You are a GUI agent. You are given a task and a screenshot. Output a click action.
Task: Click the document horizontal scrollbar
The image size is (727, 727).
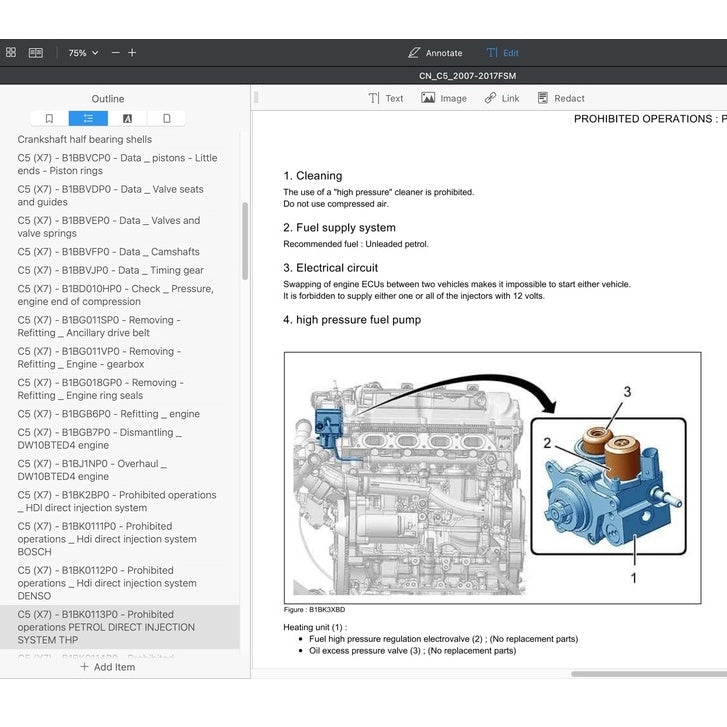(649, 674)
